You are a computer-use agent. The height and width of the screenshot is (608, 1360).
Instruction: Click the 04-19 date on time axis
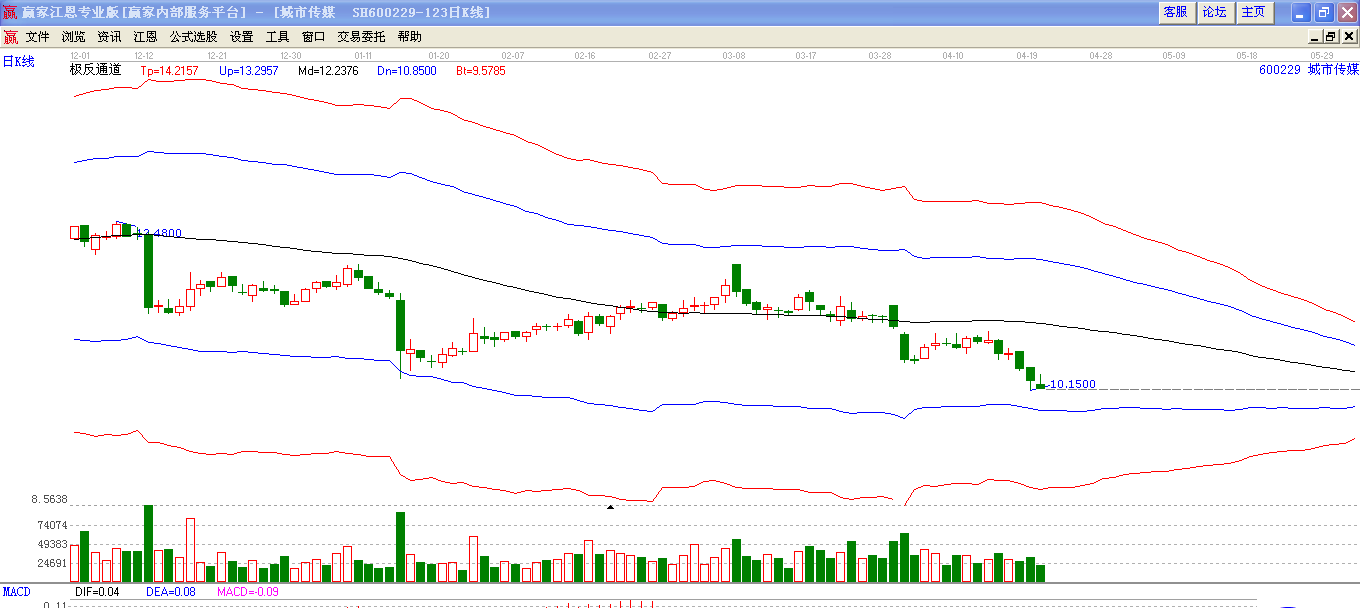[1027, 56]
